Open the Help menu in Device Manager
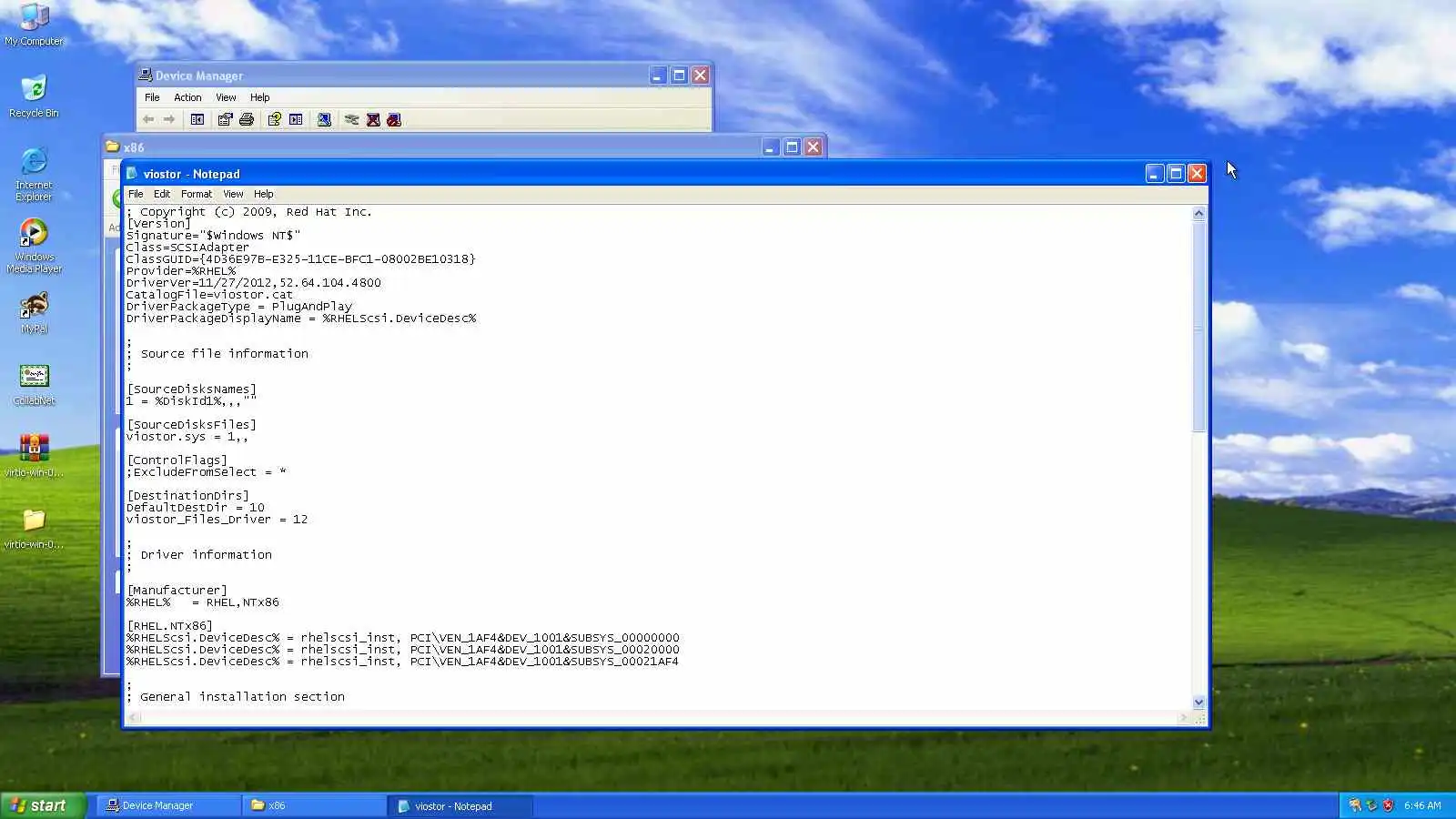This screenshot has height=819, width=1456. pos(260,97)
